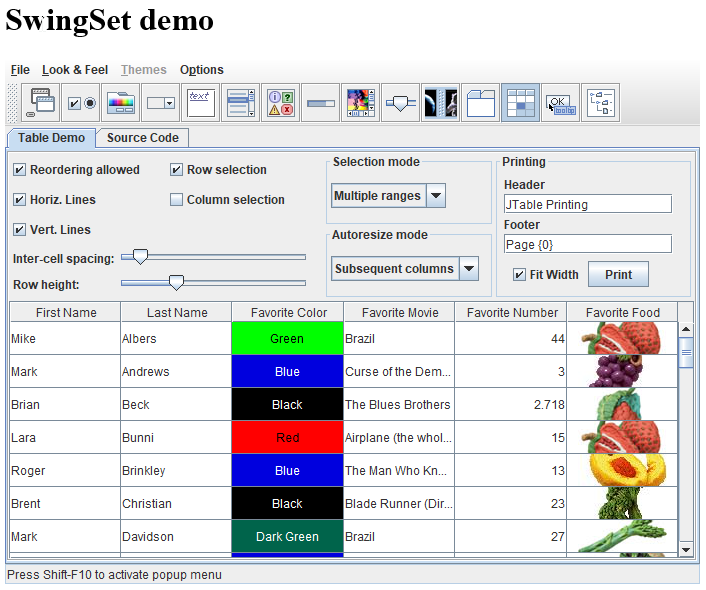
Task: Open the Themes menu
Action: pos(144,70)
